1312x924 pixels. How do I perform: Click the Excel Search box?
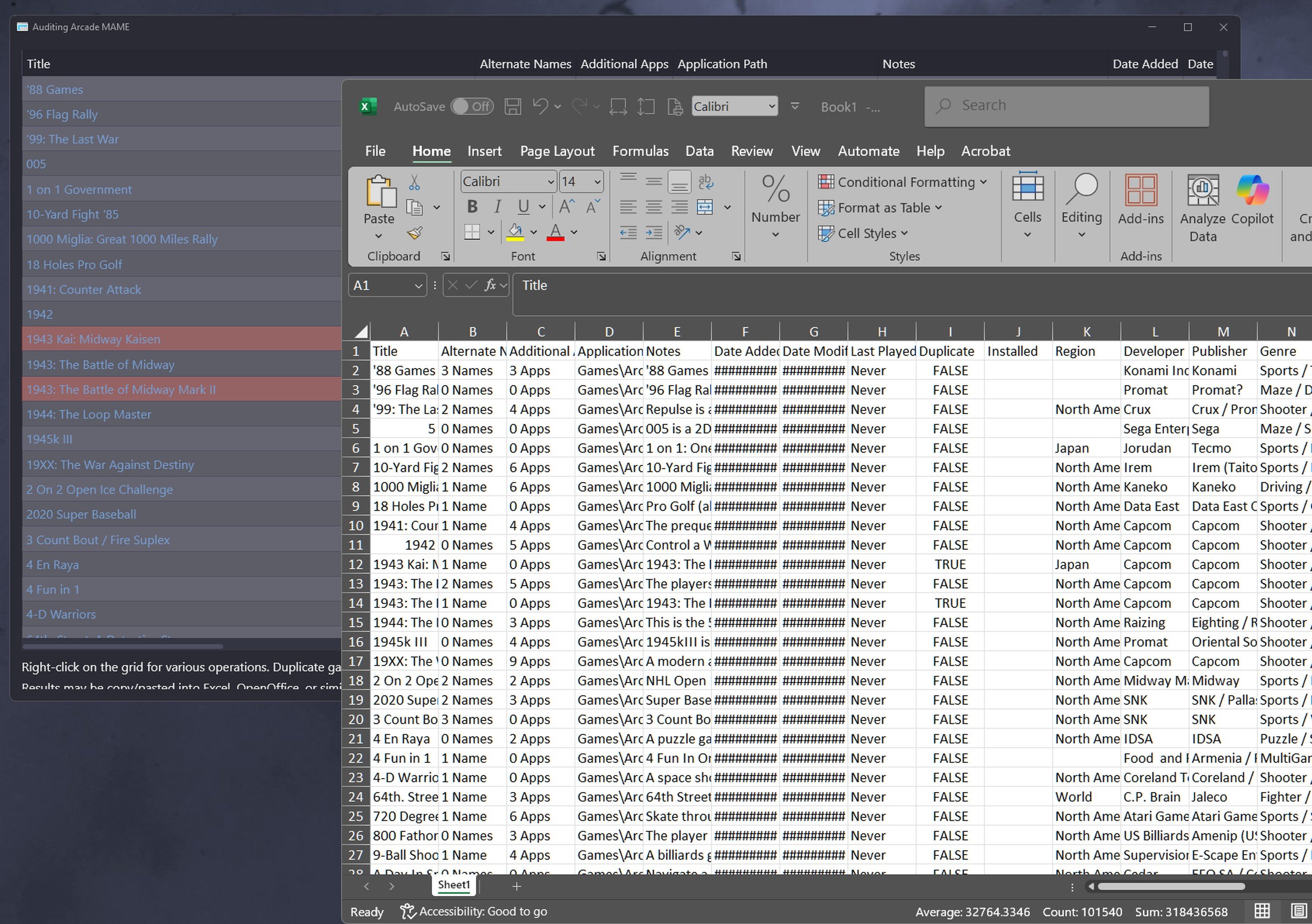tap(1066, 106)
